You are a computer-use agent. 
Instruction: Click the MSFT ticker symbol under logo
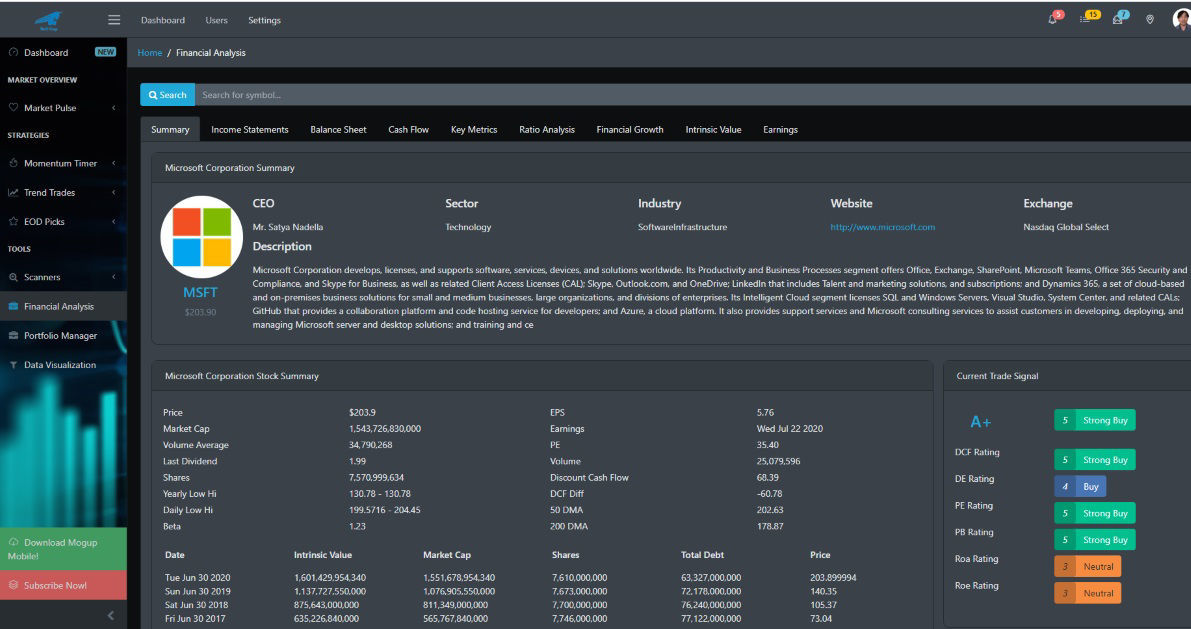click(201, 293)
